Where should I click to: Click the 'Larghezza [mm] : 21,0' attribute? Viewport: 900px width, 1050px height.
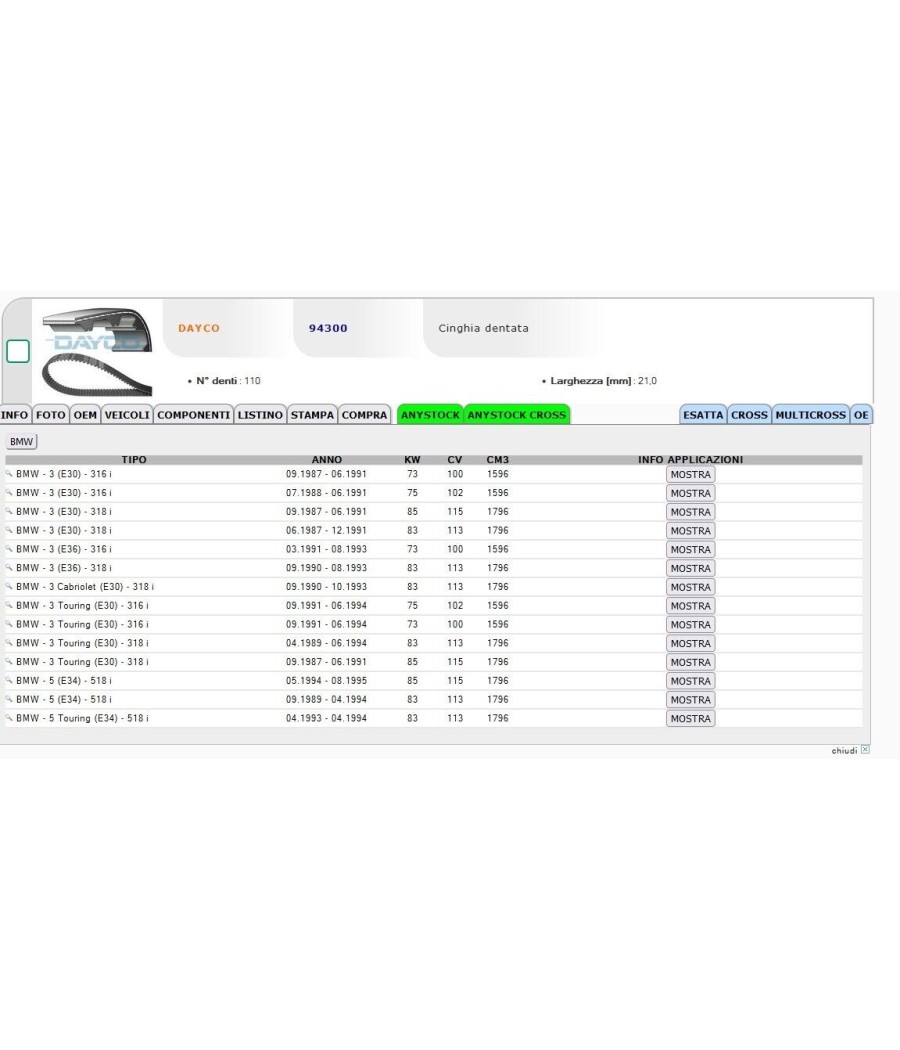pos(599,380)
